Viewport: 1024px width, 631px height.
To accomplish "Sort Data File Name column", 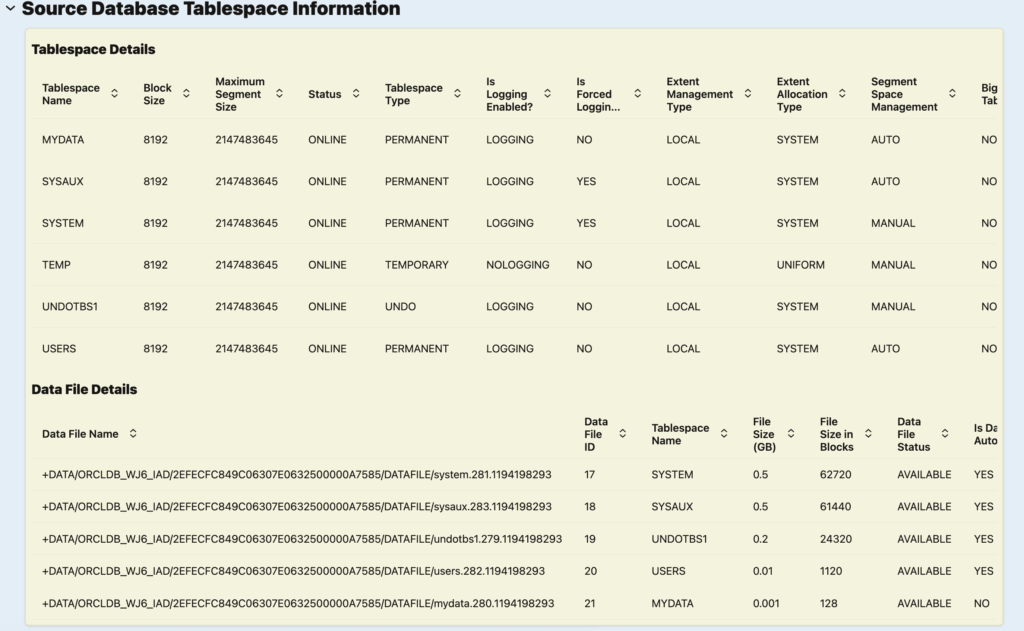I will pos(133,434).
